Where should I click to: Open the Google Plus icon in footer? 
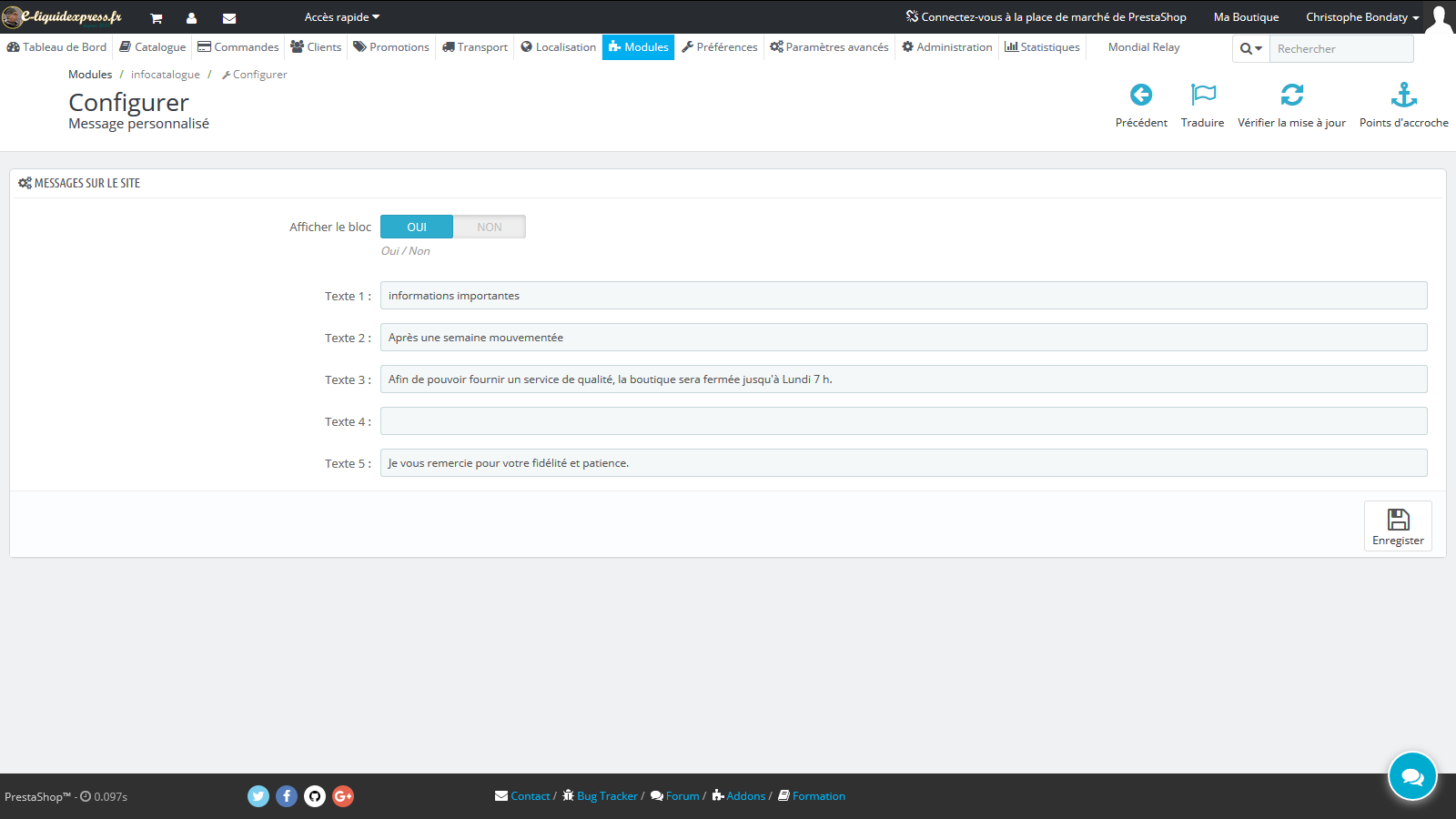343,796
